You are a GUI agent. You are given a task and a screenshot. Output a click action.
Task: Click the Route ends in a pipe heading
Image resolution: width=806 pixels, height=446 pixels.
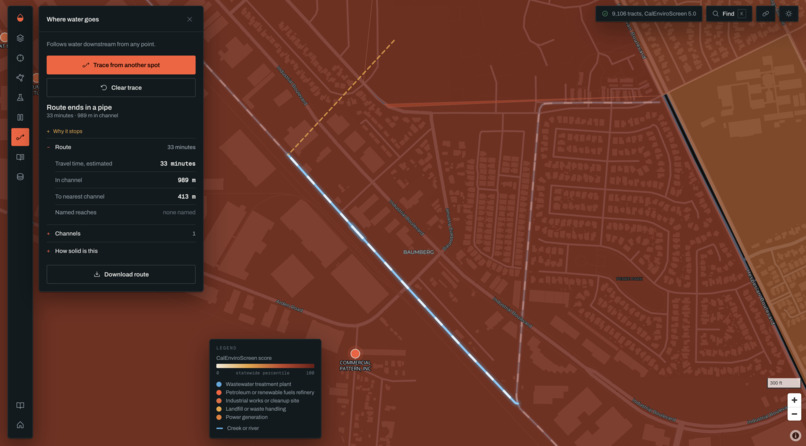click(x=79, y=107)
